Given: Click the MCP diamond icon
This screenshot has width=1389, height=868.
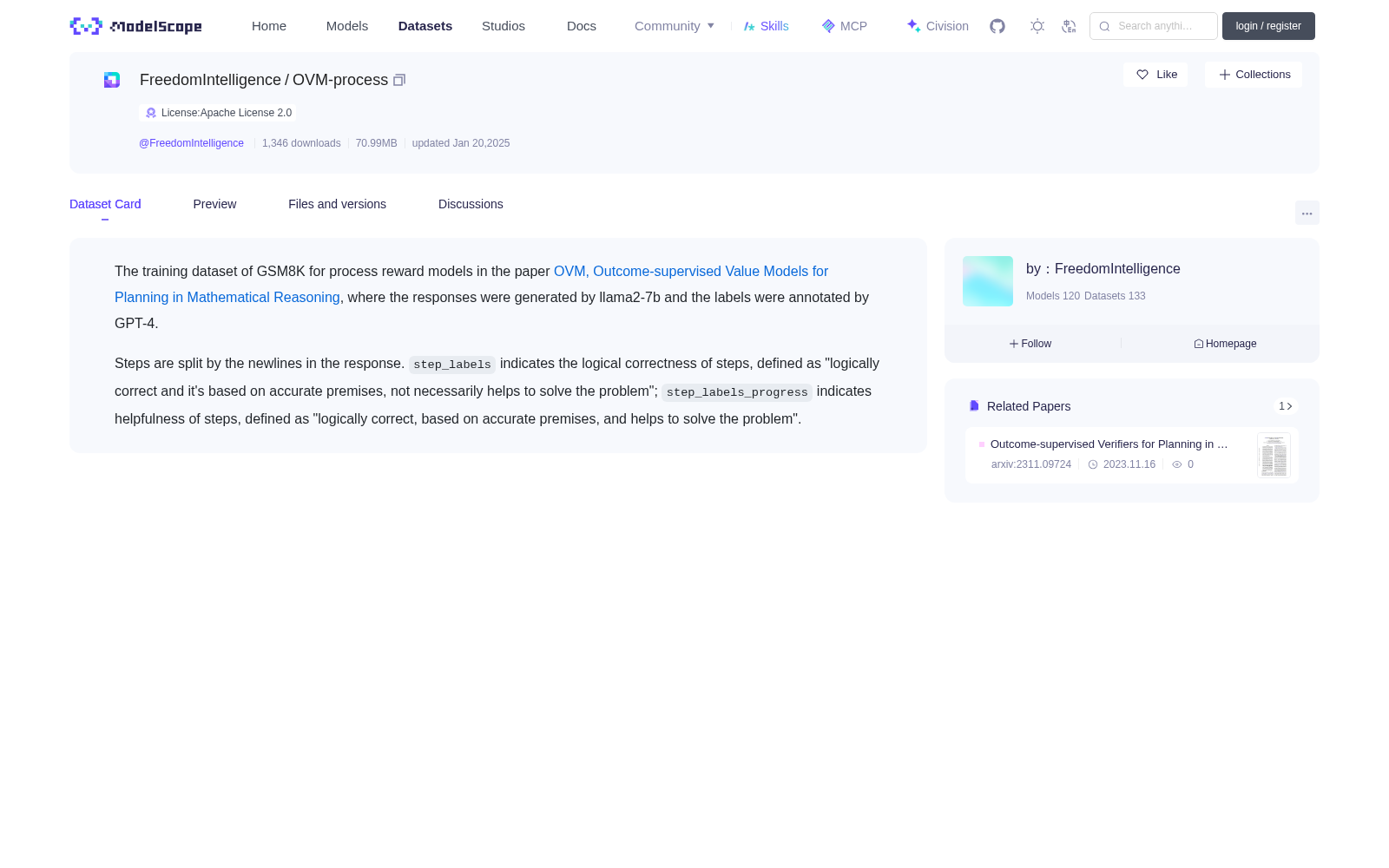Looking at the screenshot, I should [x=828, y=26].
